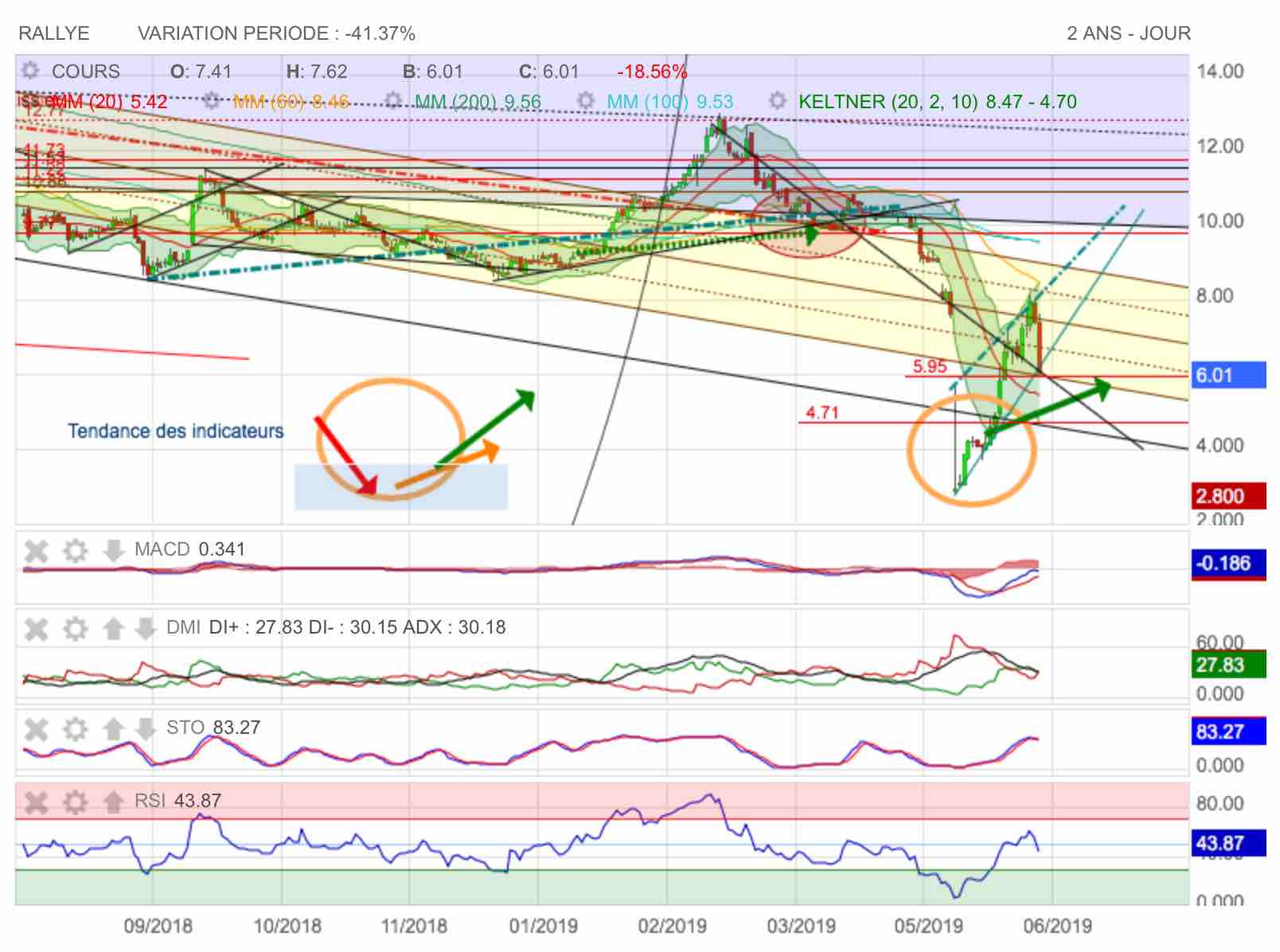Remove the MACD indicator panel

coord(36,550)
